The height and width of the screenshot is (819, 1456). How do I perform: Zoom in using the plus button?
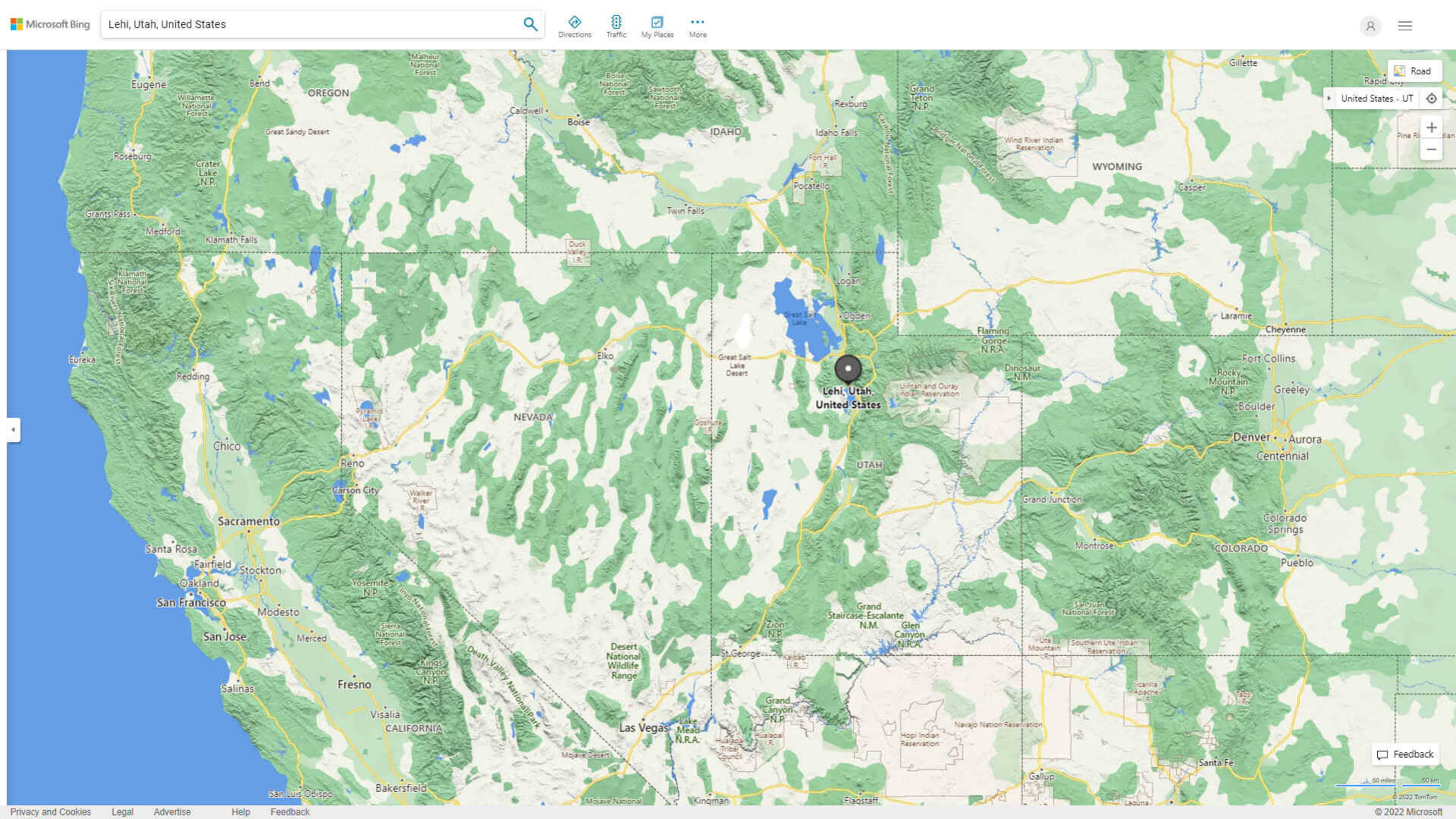[1432, 127]
